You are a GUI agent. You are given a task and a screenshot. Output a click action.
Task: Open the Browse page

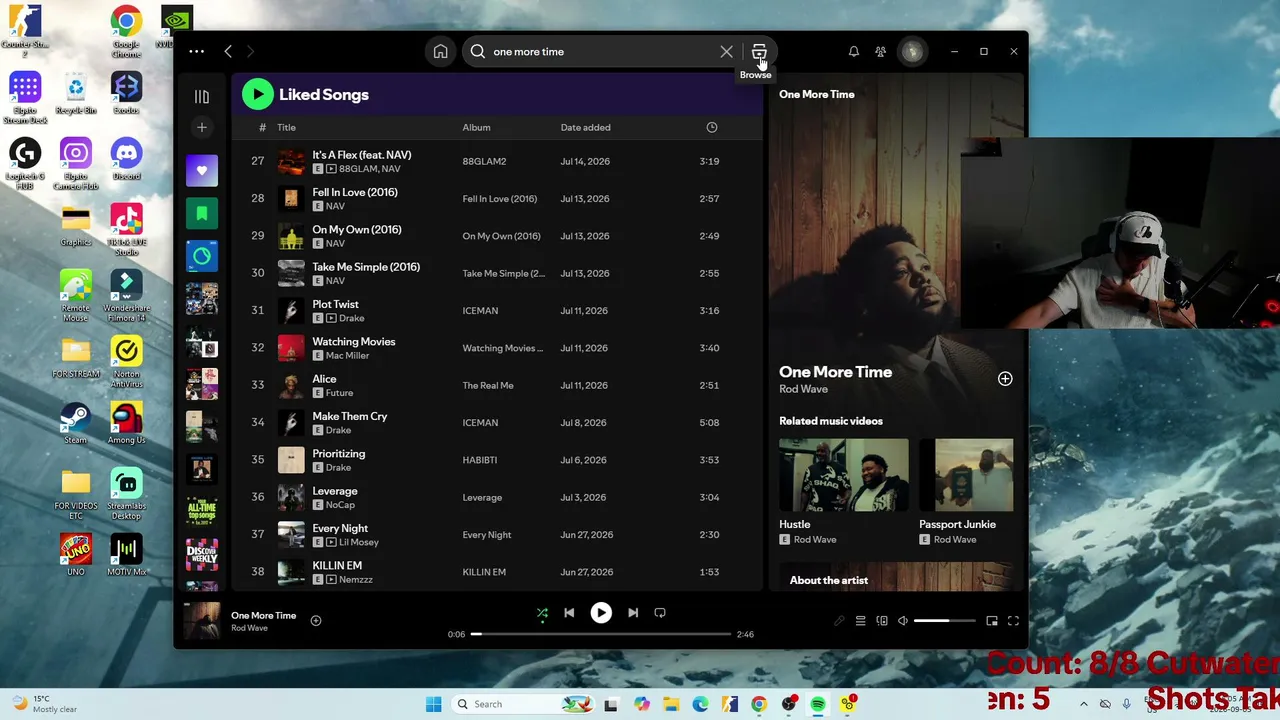[759, 51]
